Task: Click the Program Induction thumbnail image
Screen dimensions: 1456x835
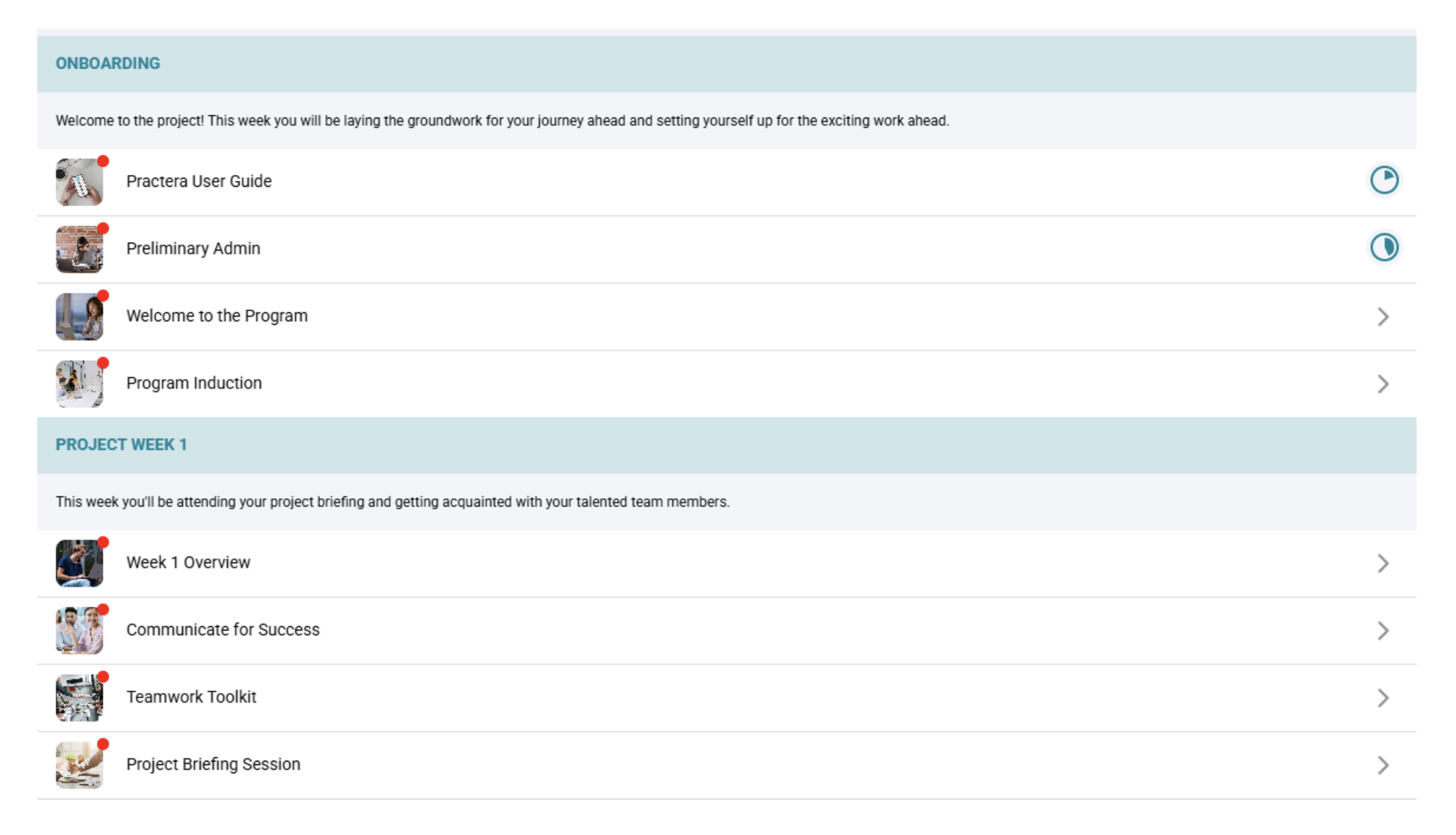Action: pos(79,384)
